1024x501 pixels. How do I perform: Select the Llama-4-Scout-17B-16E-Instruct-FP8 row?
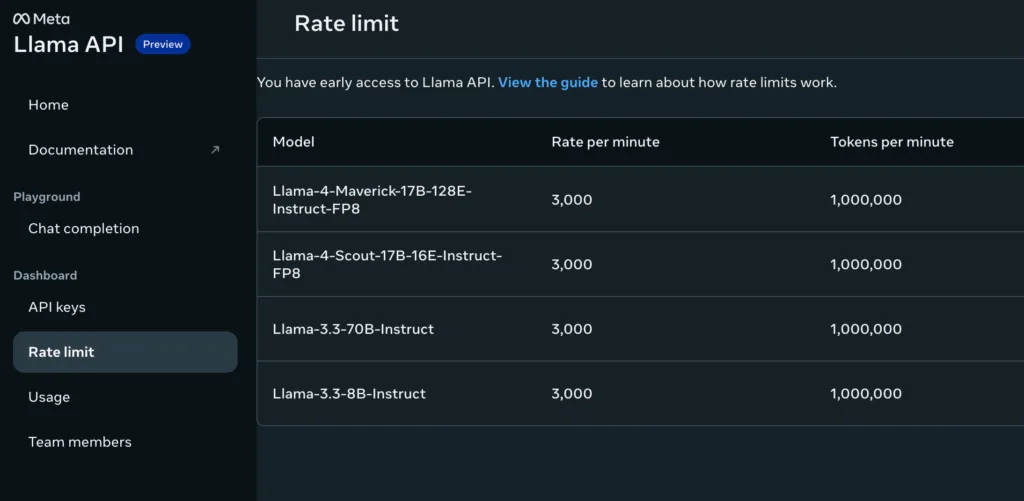(387, 265)
